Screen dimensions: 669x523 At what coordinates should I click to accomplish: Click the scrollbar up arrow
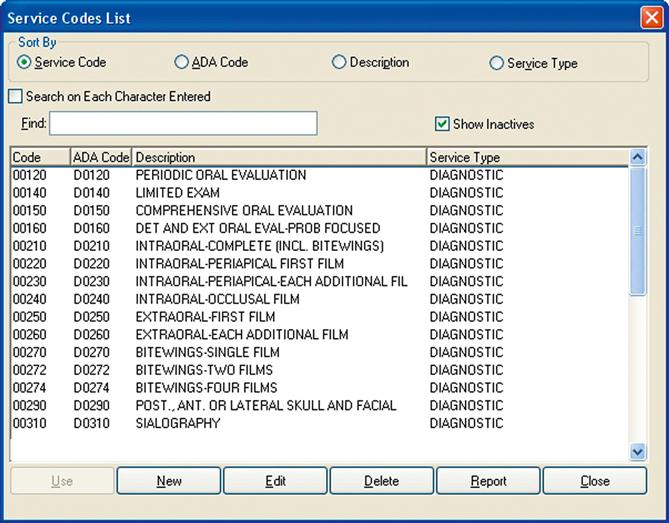(639, 157)
